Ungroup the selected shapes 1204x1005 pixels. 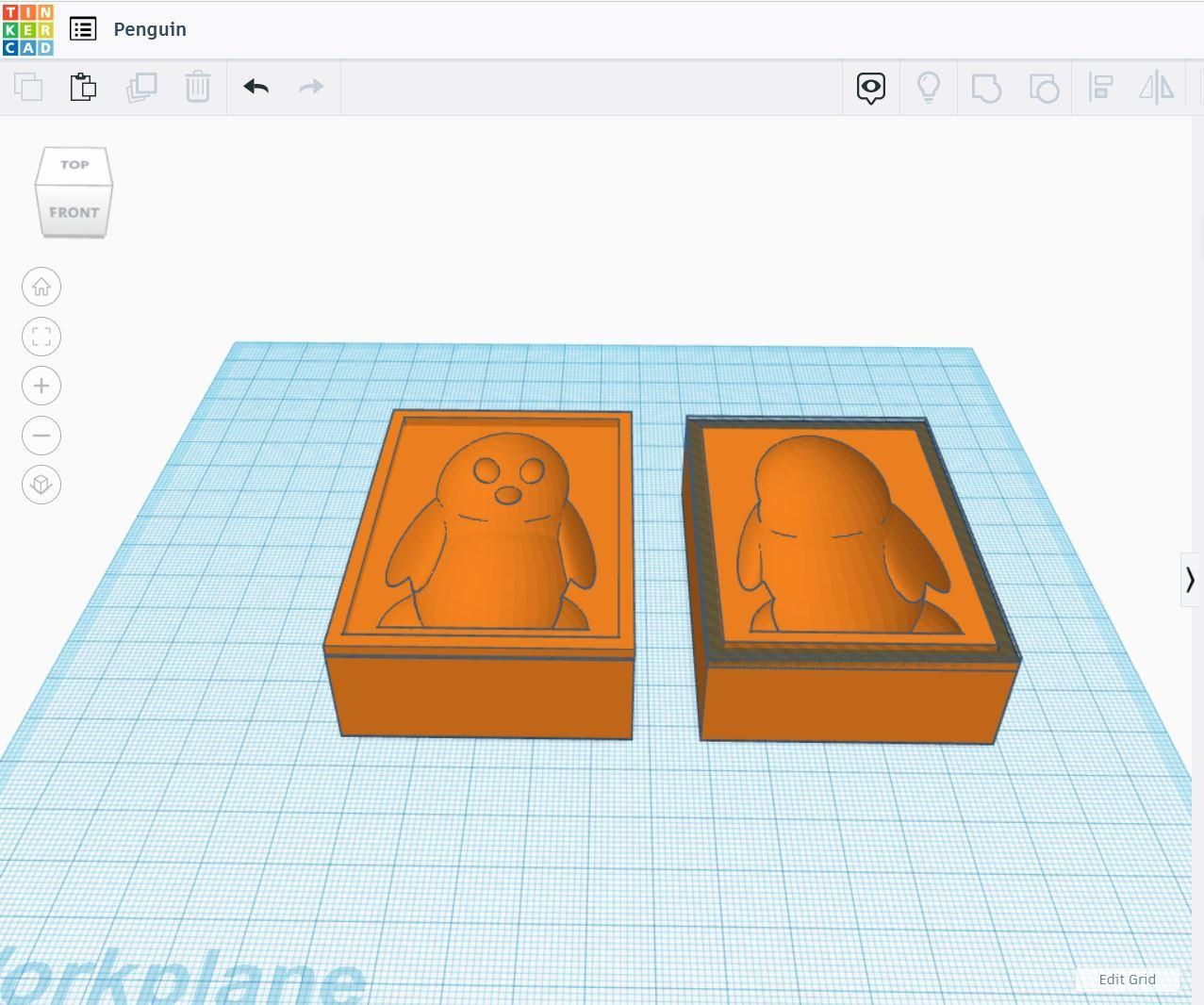pos(1044,87)
